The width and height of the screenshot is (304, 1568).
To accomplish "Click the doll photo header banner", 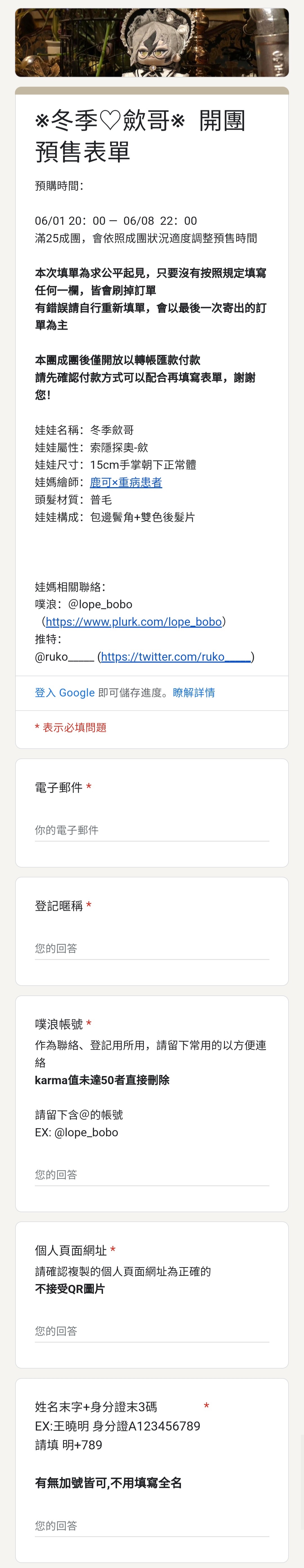I will click(x=152, y=43).
